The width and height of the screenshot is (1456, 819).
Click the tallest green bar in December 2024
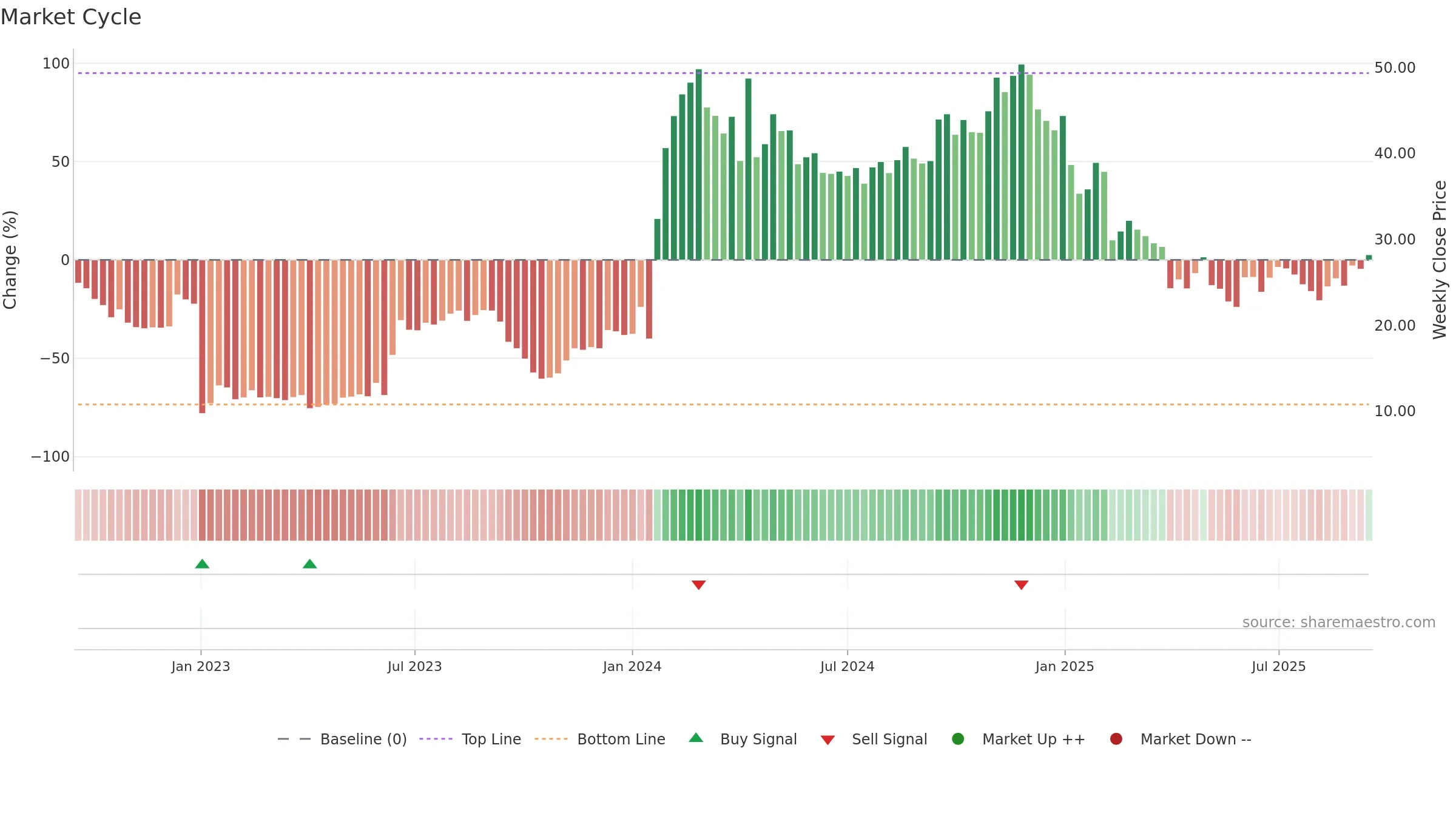click(1022, 162)
